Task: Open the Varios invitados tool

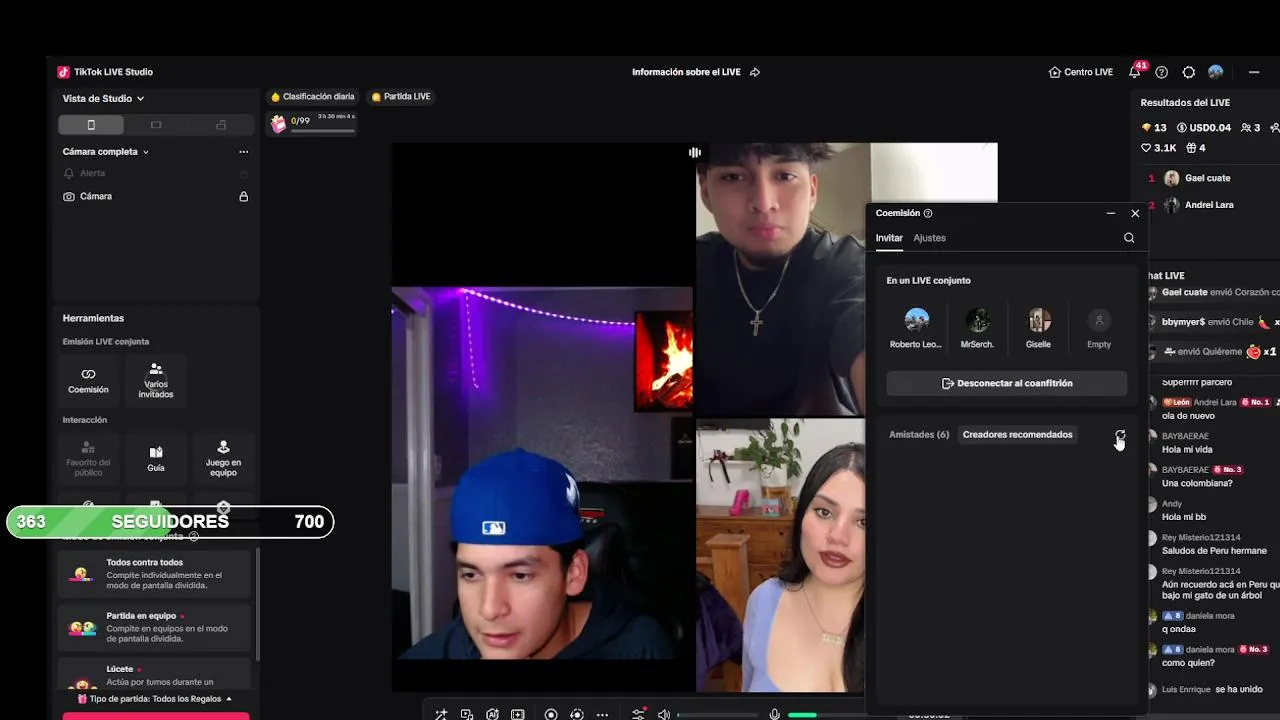Action: 156,380
